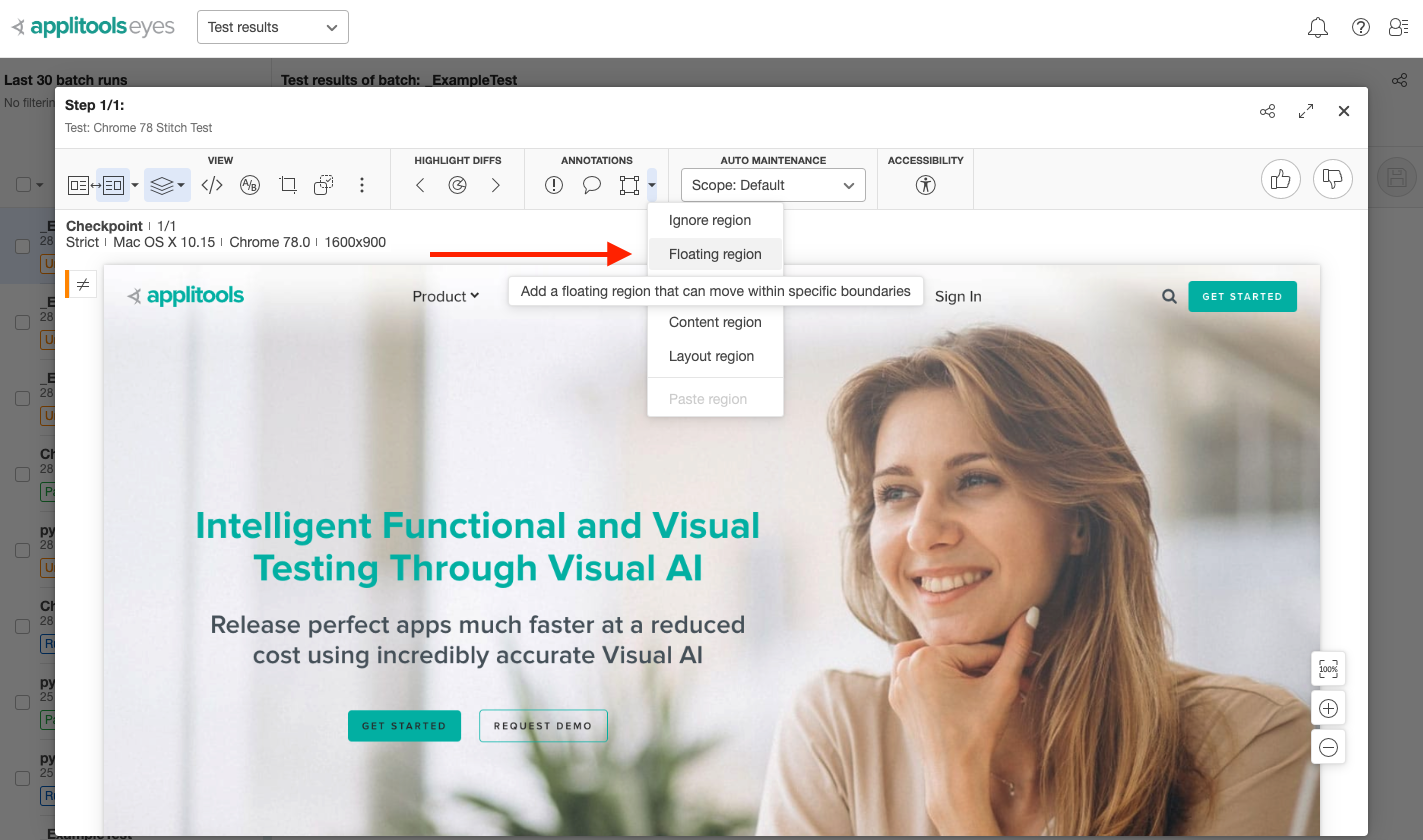Image resolution: width=1423 pixels, height=840 pixels.
Task: Select the crop region tool
Action: (288, 185)
